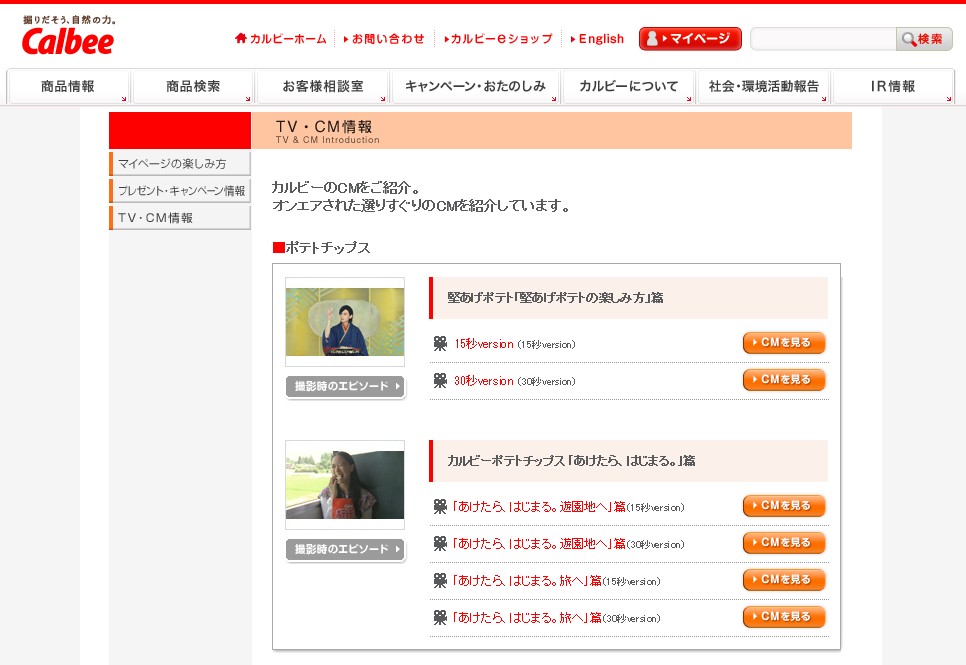Open the 堅あげポテト CM thumbnail

coord(345,322)
